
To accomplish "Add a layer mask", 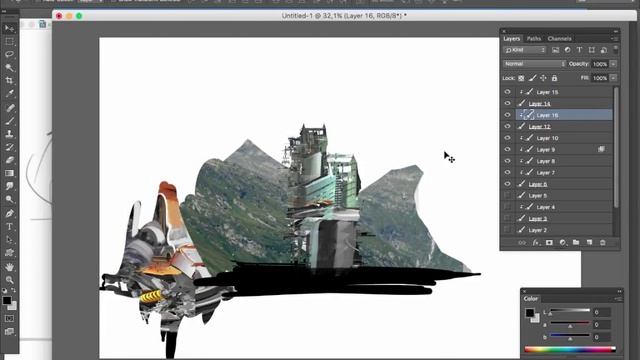I will pyautogui.click(x=549, y=242).
